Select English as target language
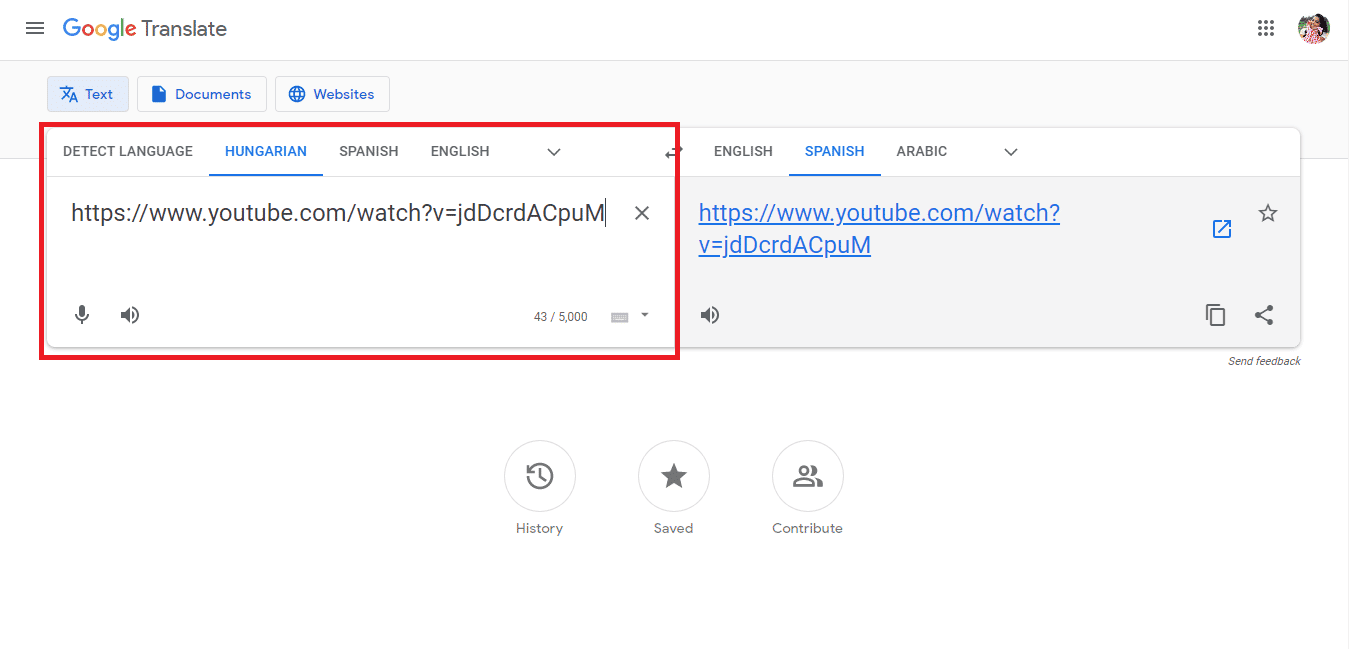The image size is (1349, 649). 743,152
